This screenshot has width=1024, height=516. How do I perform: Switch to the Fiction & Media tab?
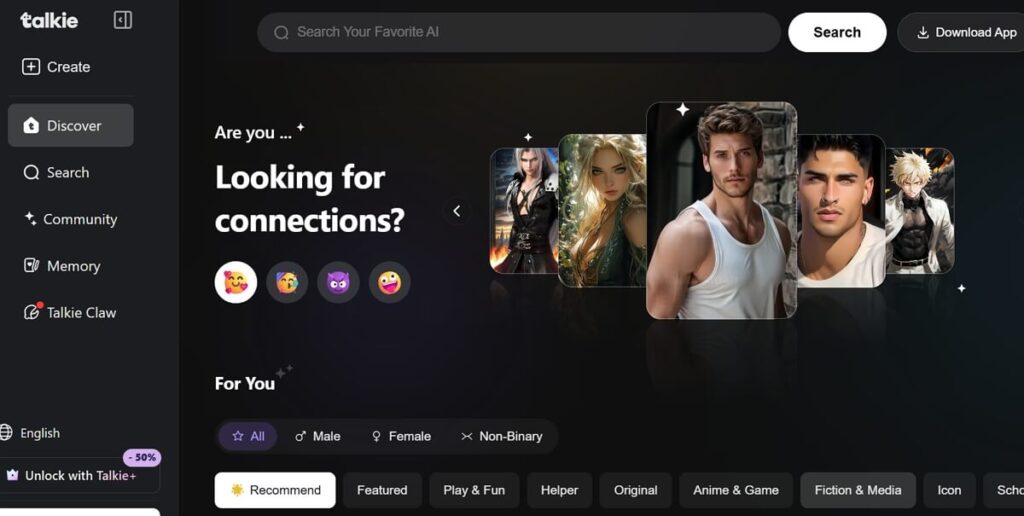[858, 491]
